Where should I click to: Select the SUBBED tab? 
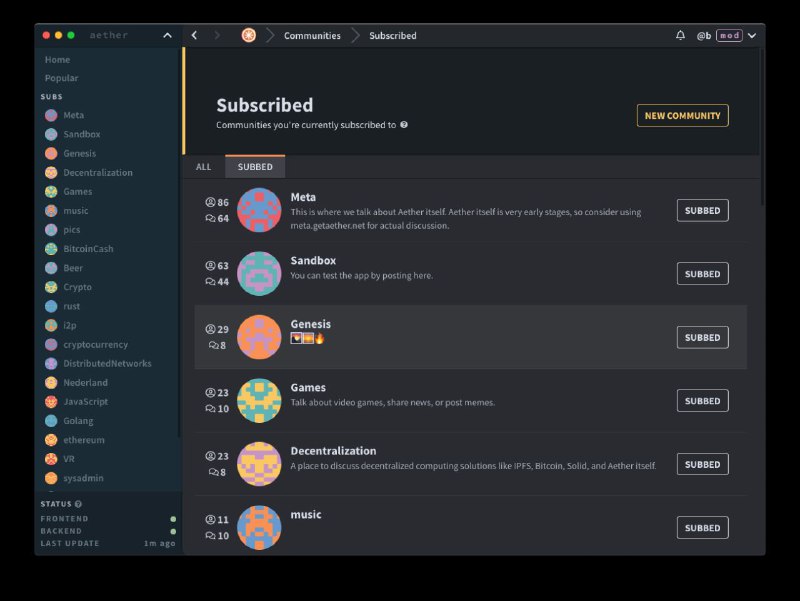[x=255, y=167]
